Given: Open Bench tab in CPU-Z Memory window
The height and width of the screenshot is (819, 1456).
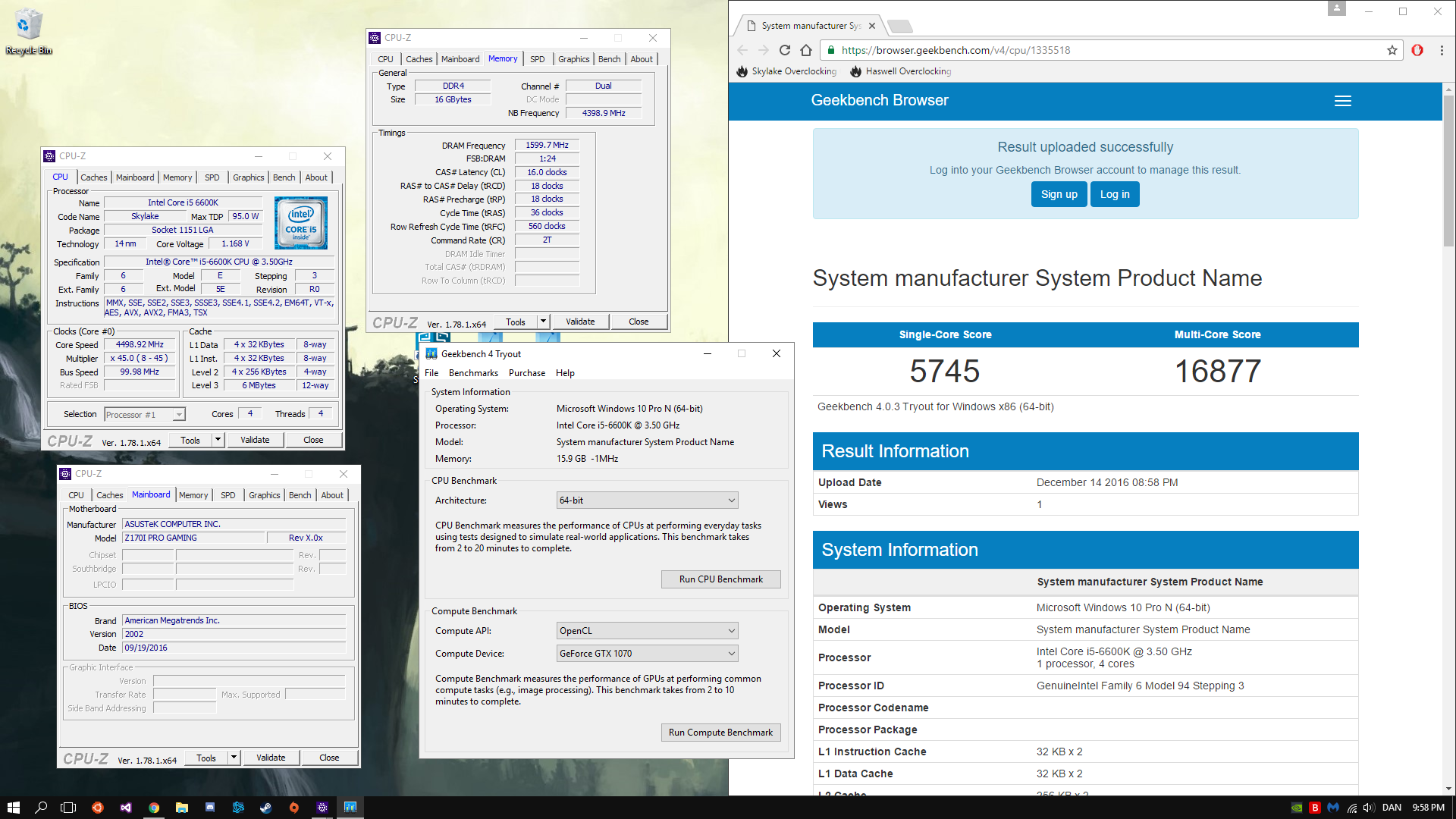Looking at the screenshot, I should [x=609, y=59].
